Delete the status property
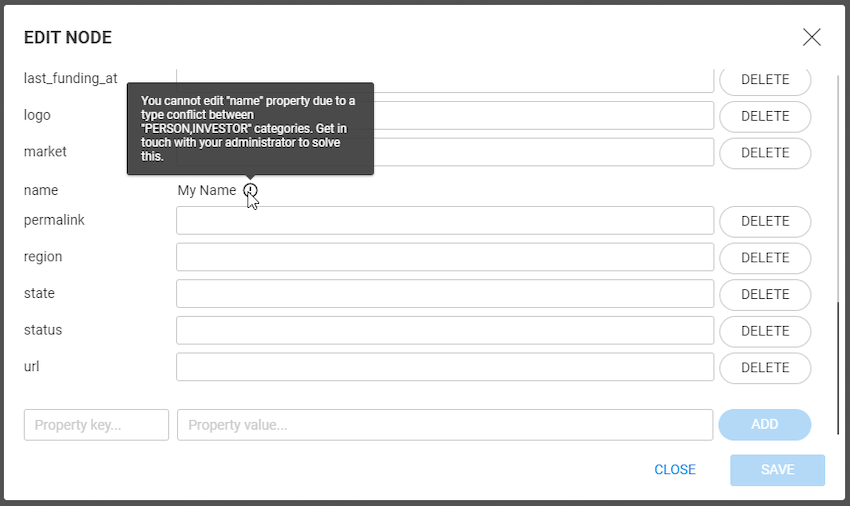Image resolution: width=850 pixels, height=506 pixels. [x=765, y=331]
